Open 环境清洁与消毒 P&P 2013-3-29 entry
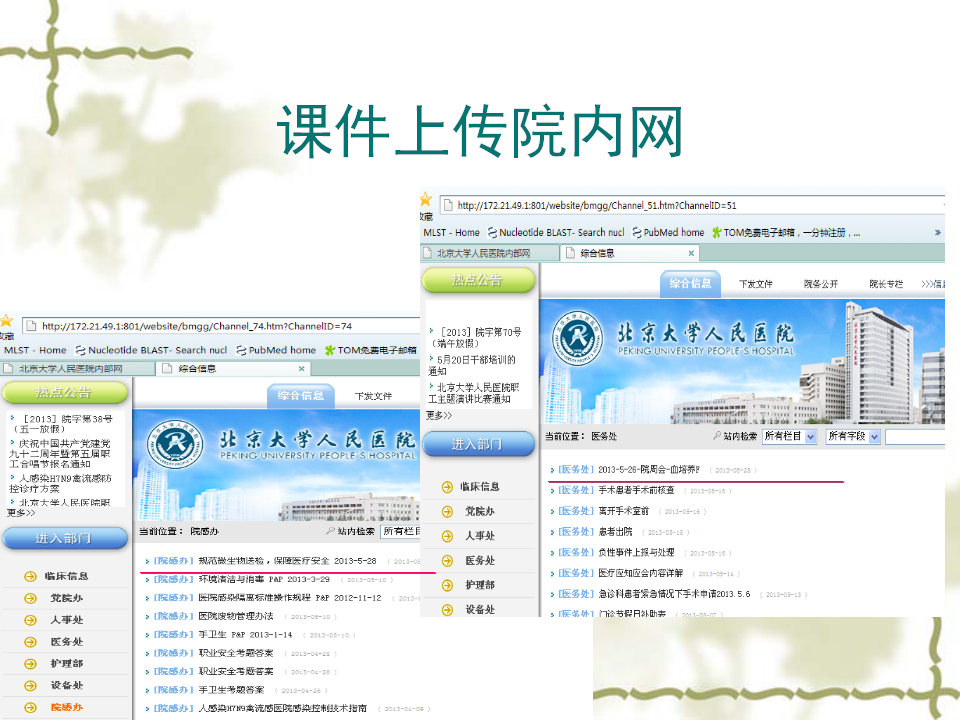960x720 pixels. point(264,579)
